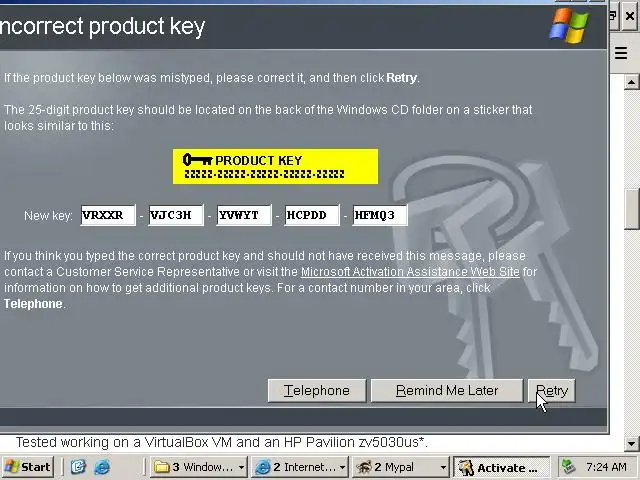Viewport: 640px width, 480px height.
Task: Click the scrollbar down arrow
Action: coord(631,443)
